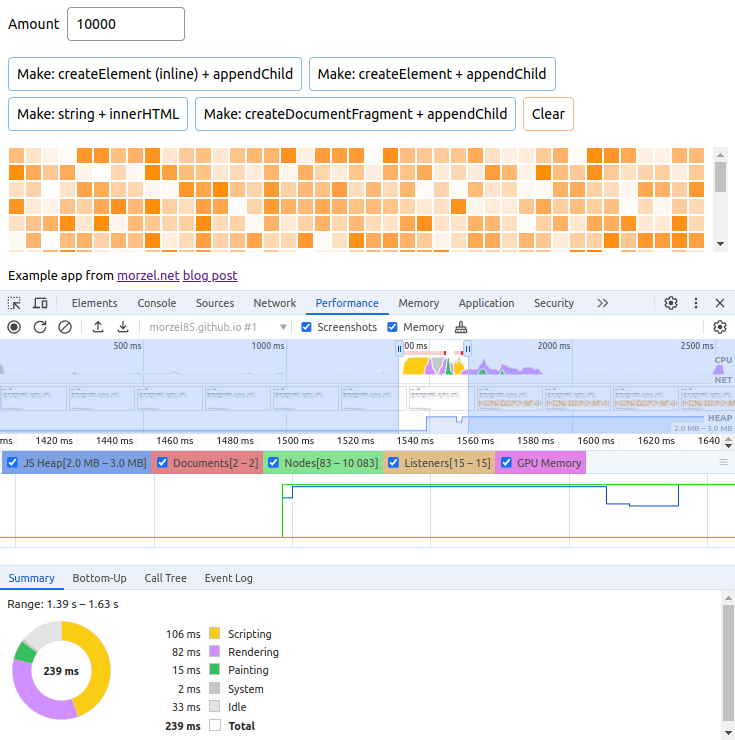Click the save profile download icon
Screen dimensions: 735x740
(x=123, y=327)
